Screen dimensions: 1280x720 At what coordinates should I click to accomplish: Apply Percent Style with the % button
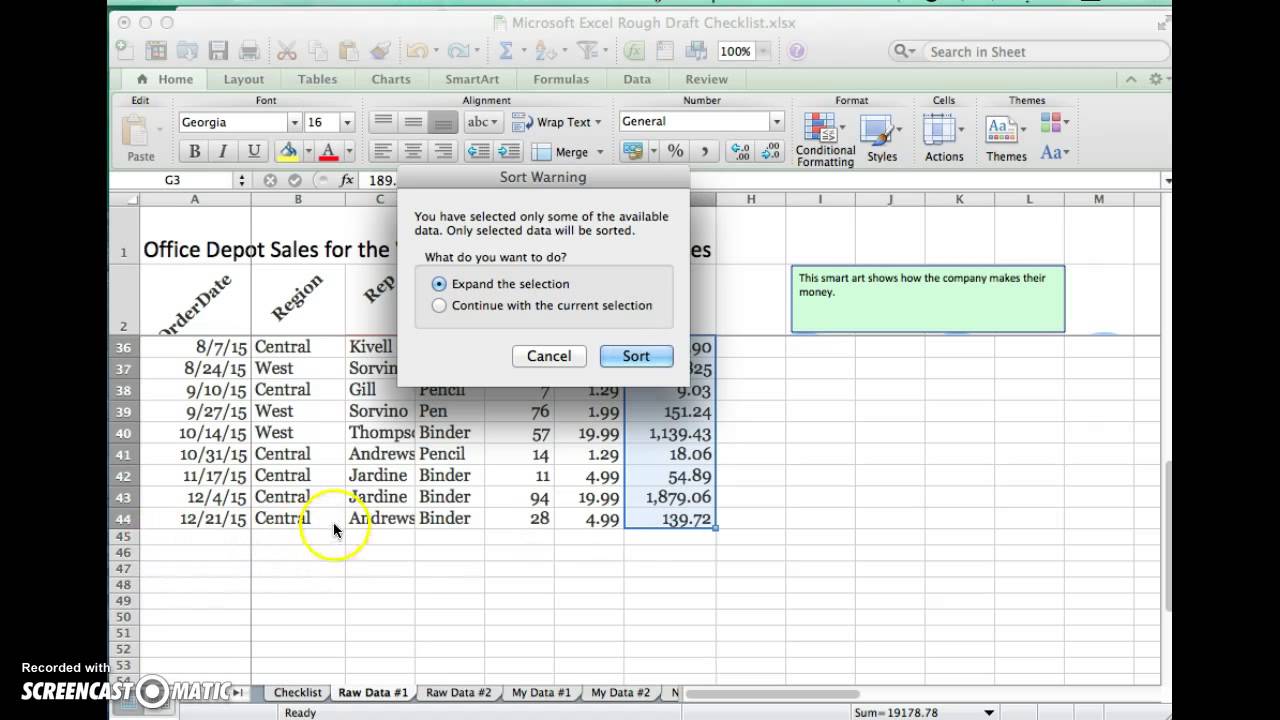(675, 151)
